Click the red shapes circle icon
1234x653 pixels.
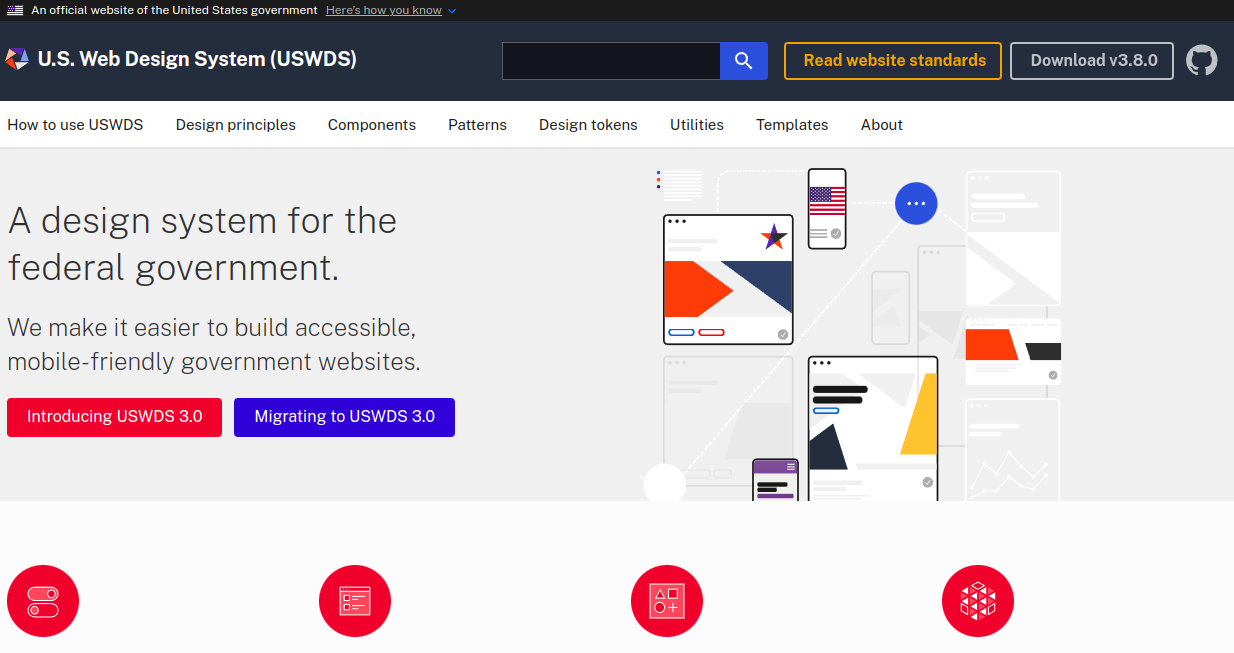click(x=667, y=602)
